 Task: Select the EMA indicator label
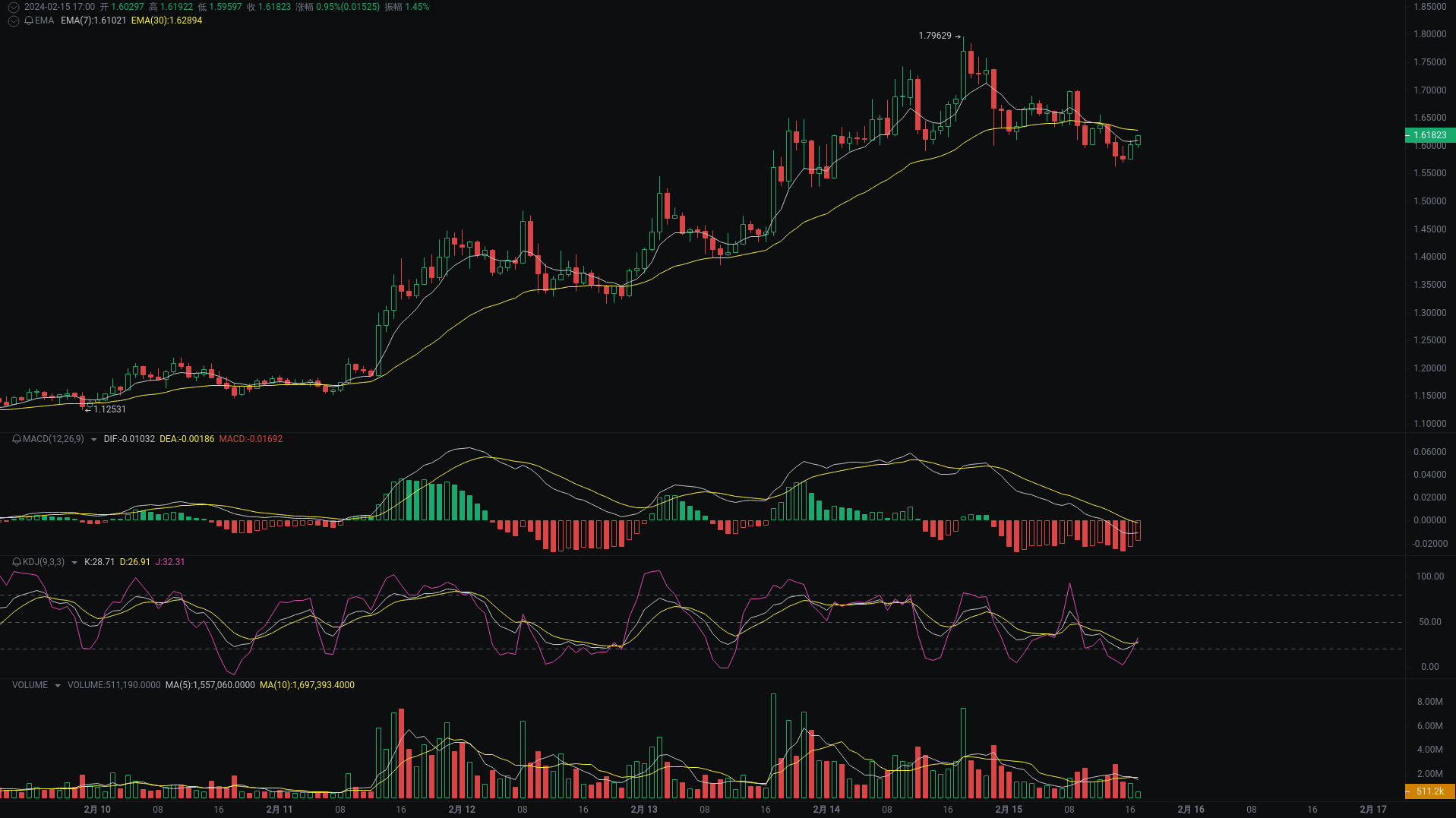[x=44, y=21]
